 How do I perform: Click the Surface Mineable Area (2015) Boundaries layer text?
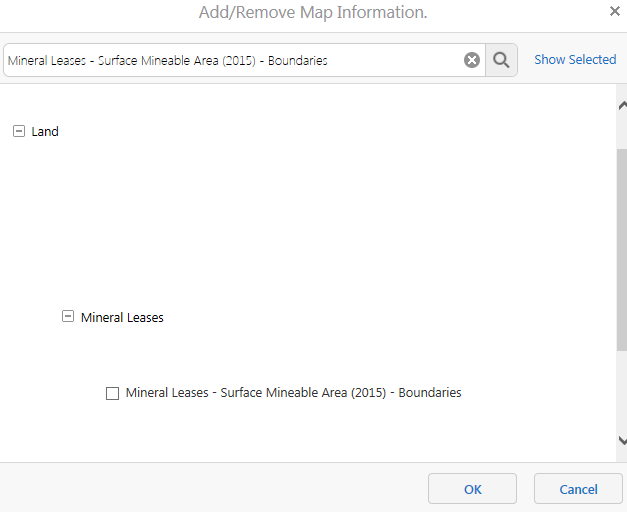(294, 393)
